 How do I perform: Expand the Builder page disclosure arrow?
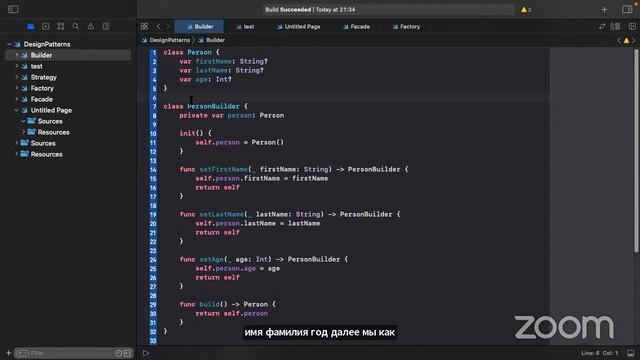(17, 55)
